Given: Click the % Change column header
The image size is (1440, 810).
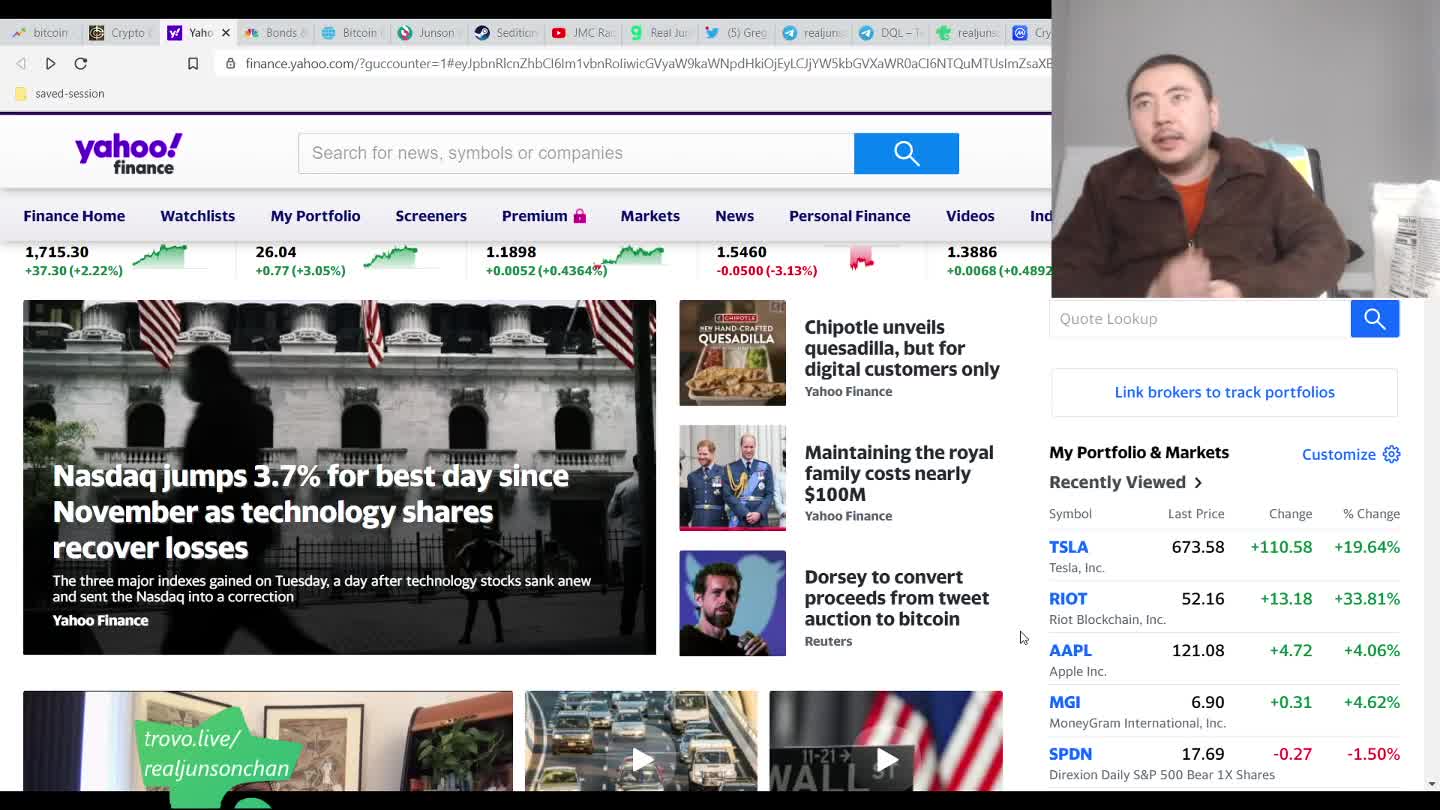Looking at the screenshot, I should (1371, 514).
